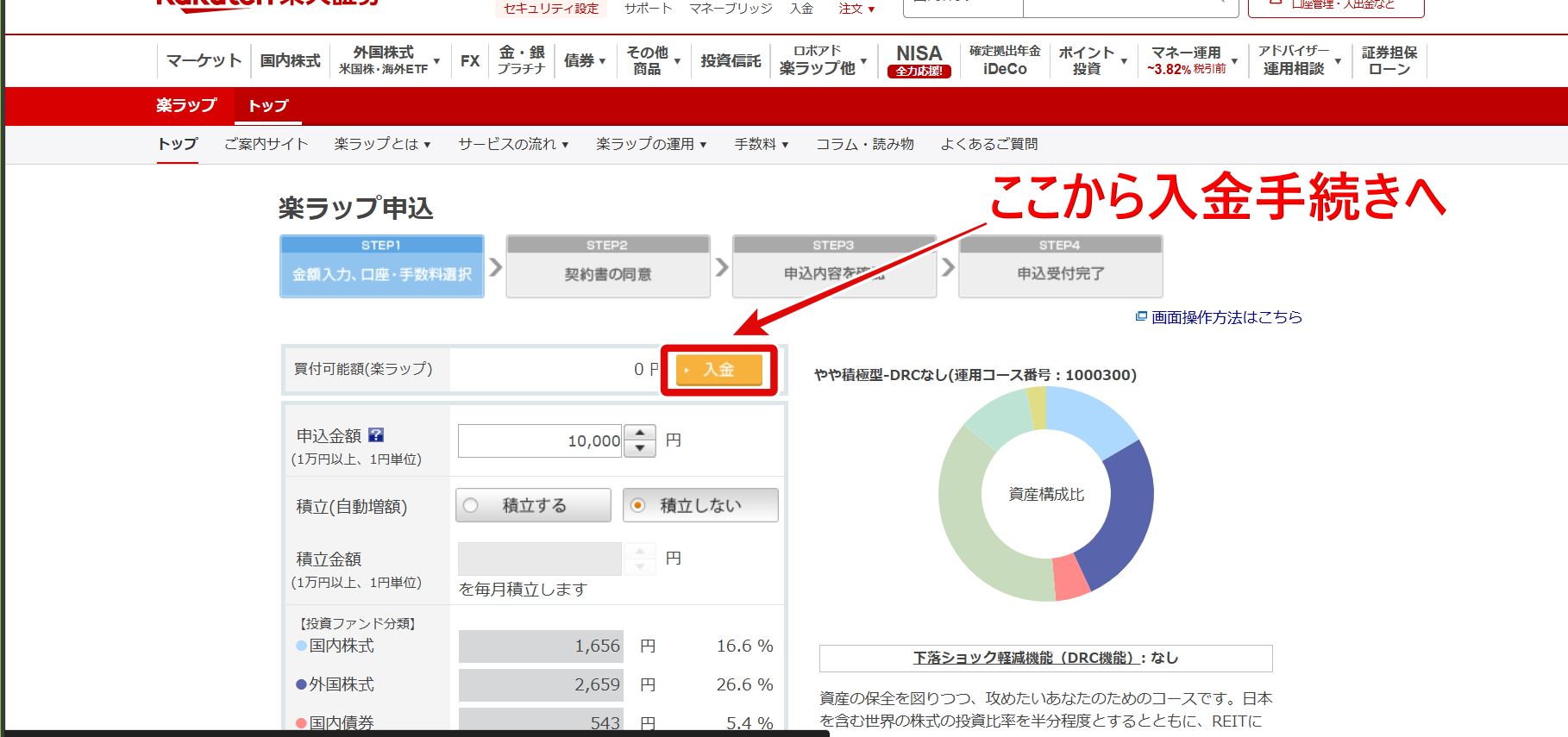
Task: Click the 国内株式 amount 1,656 field
Action: (x=541, y=646)
